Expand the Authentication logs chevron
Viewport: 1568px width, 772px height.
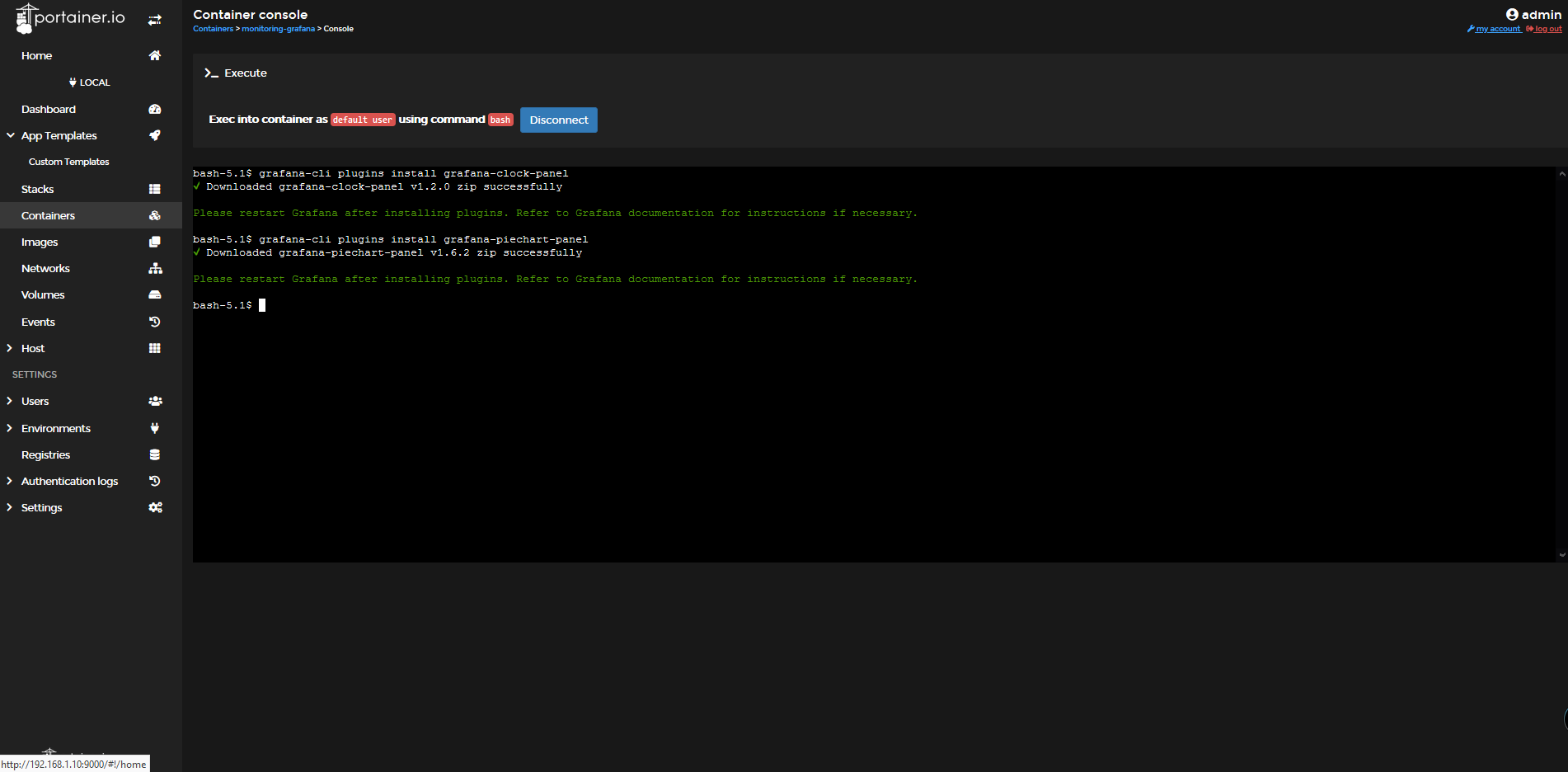click(10, 481)
